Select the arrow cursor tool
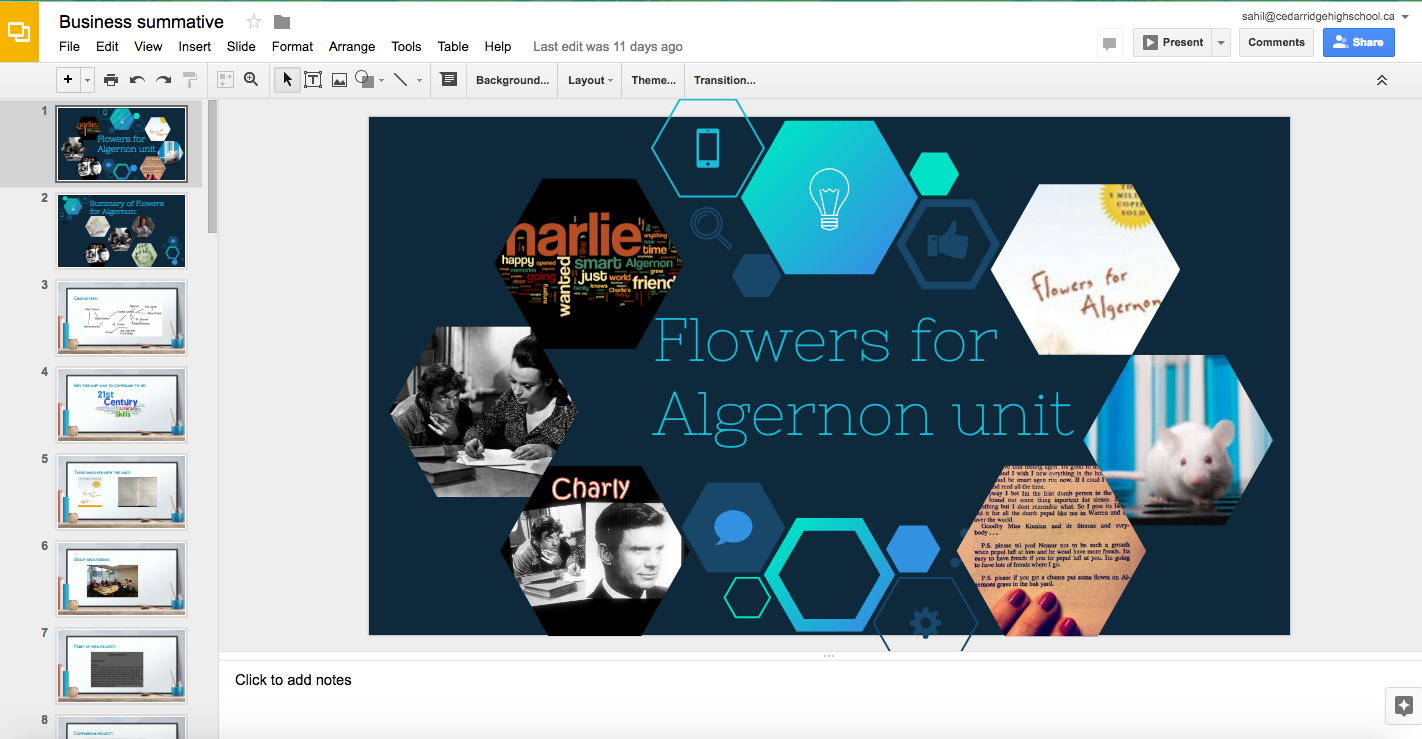 tap(287, 80)
